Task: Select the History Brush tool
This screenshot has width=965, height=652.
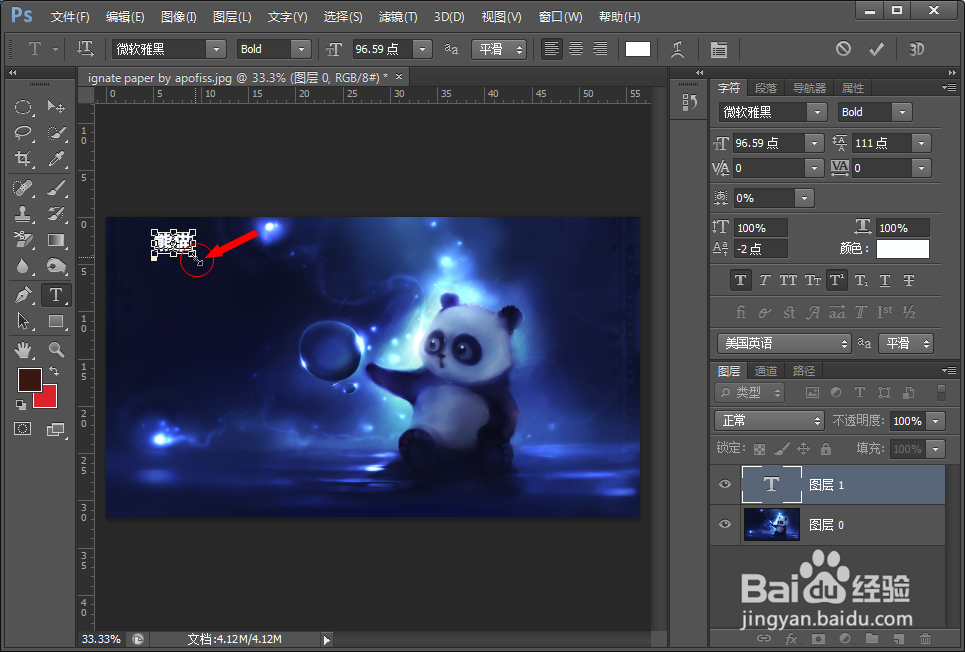Action: pyautogui.click(x=56, y=214)
